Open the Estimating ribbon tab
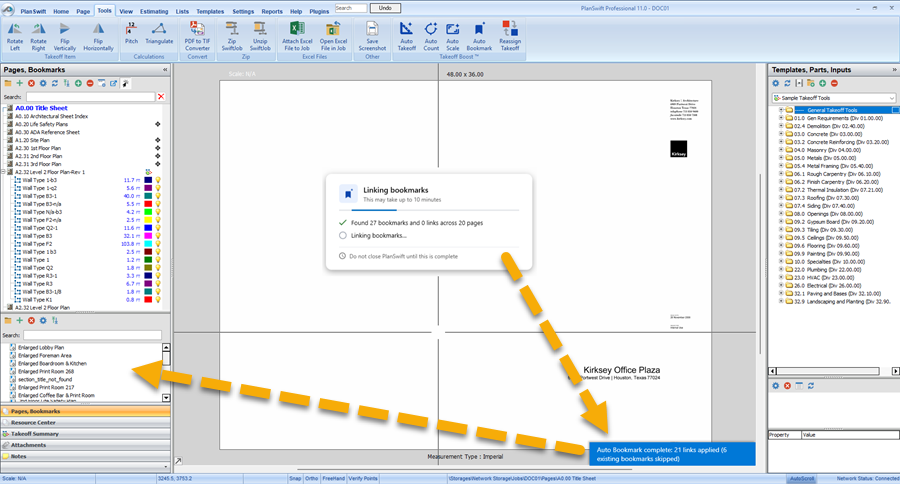 coord(154,11)
